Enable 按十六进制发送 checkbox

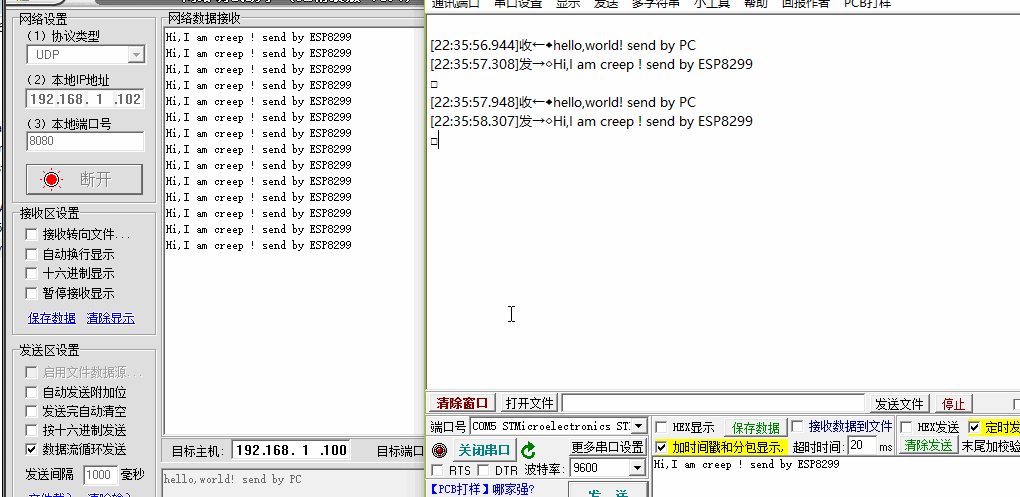31,430
